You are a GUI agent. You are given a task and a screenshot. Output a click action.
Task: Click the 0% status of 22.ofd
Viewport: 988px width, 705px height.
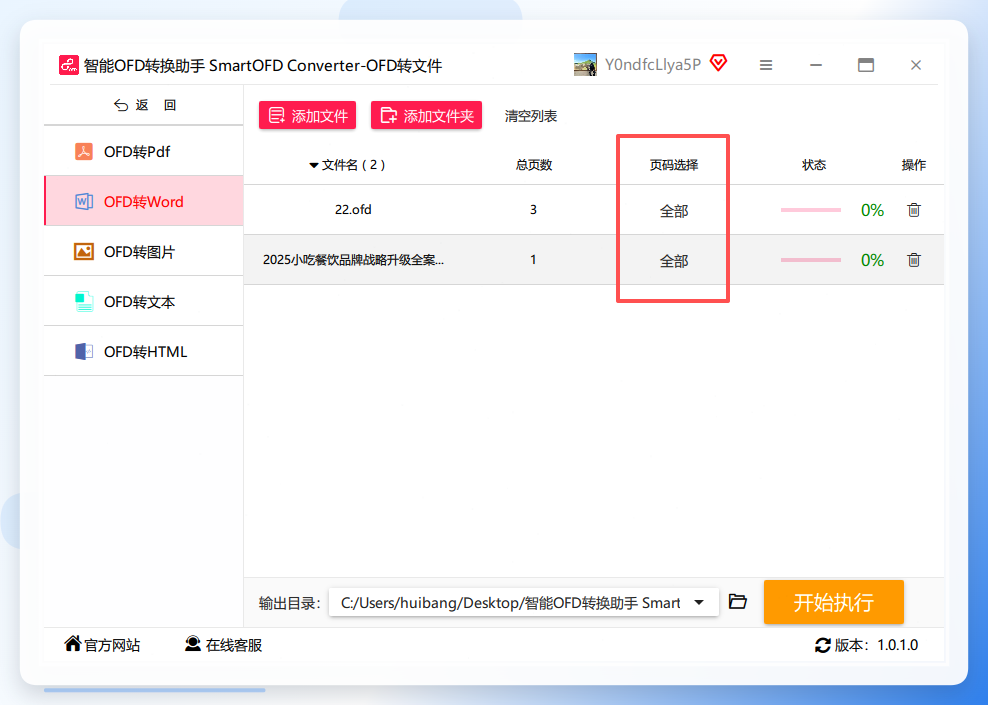coord(872,210)
